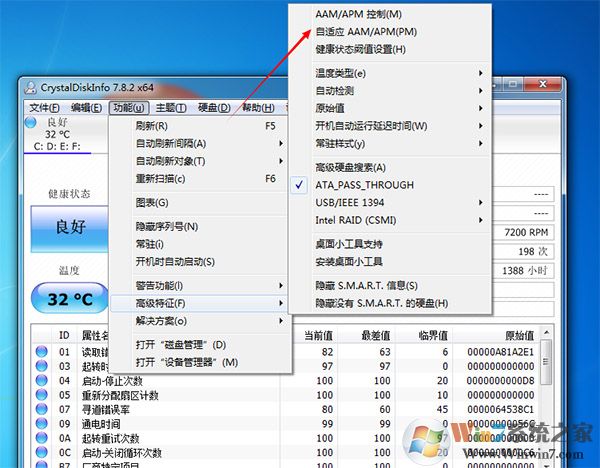Expand 开机自动运行延迟时间(W) submenu
The height and width of the screenshot is (468, 600).
pyautogui.click(x=390, y=126)
